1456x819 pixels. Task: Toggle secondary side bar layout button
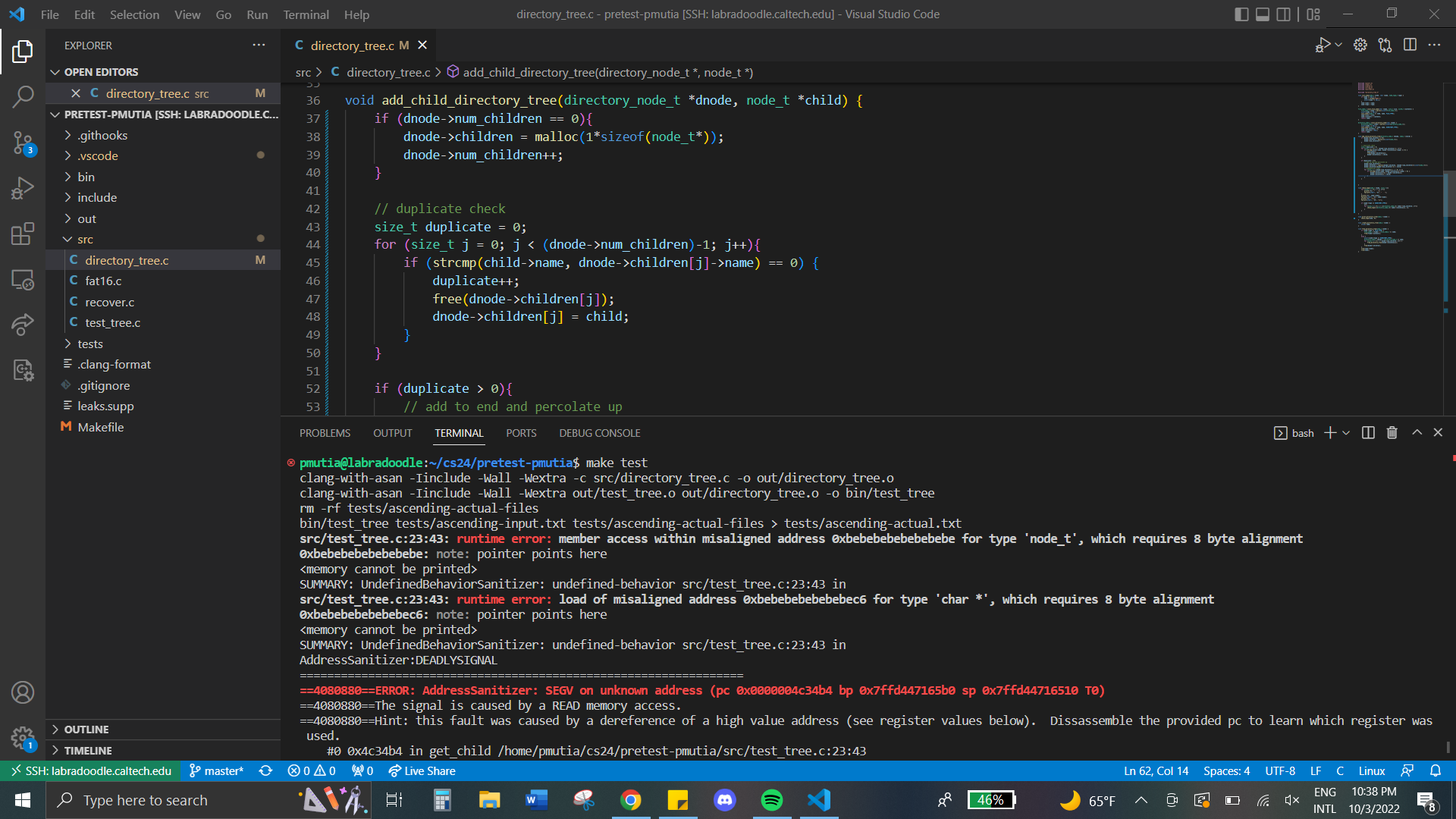point(1283,14)
